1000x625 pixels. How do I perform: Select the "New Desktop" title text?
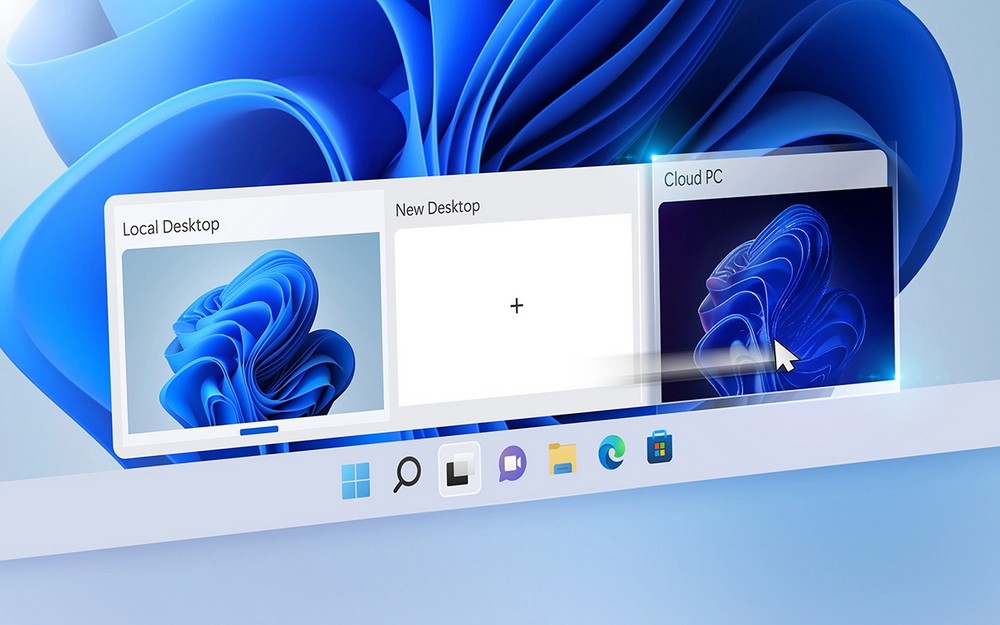click(437, 208)
